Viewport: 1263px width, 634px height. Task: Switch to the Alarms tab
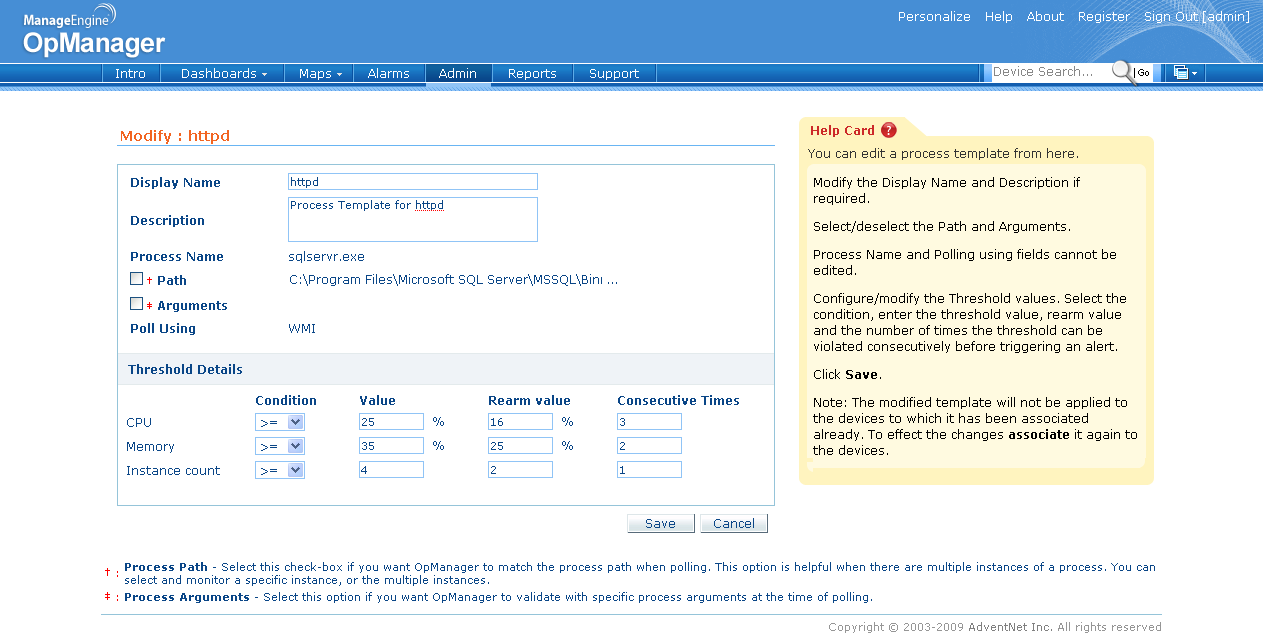pyautogui.click(x=388, y=74)
